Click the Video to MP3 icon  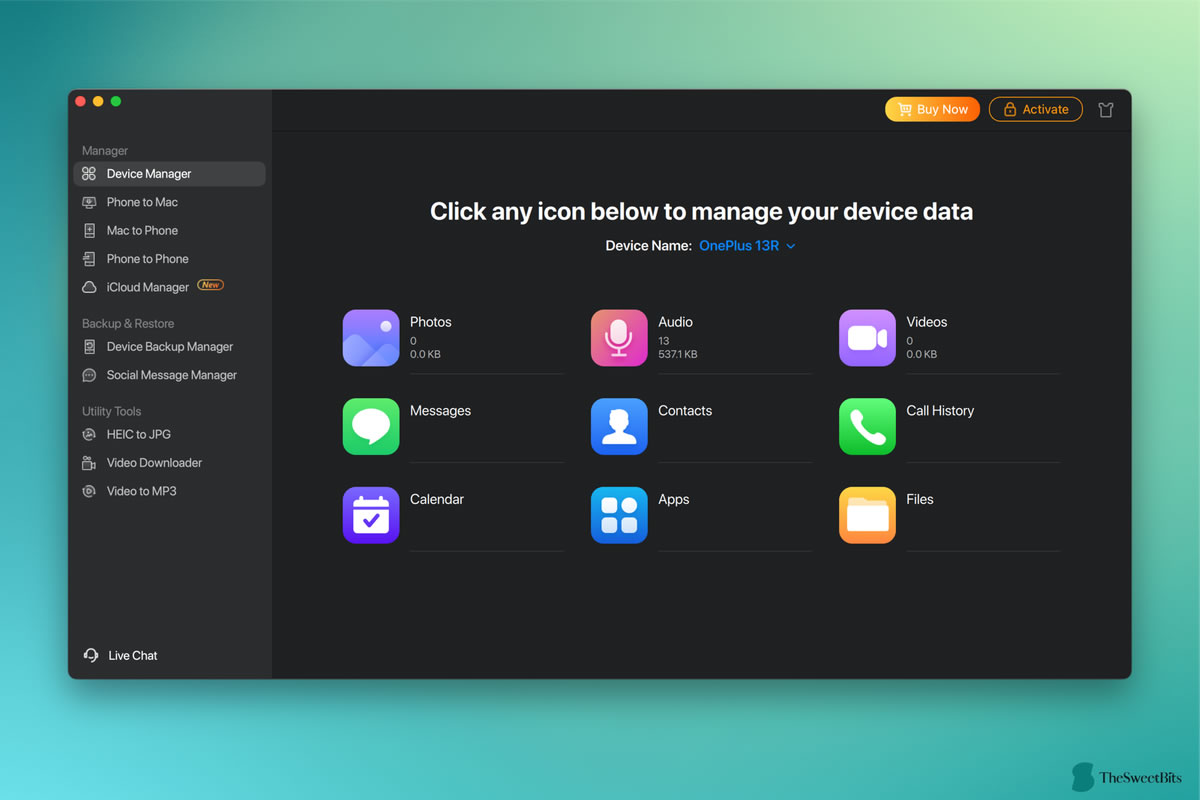point(89,491)
